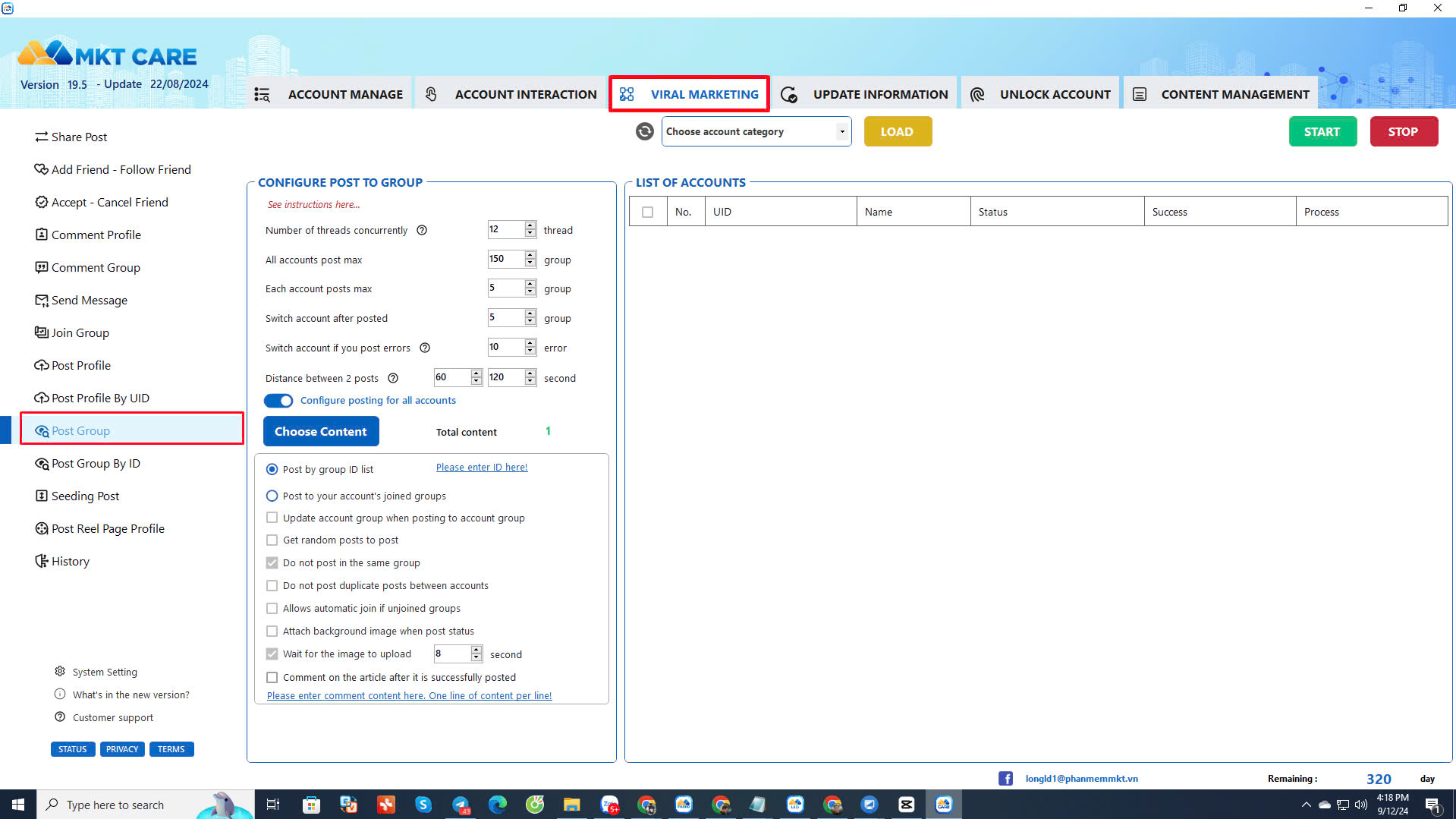
Task: Open the Share Post tool
Action: point(78,137)
